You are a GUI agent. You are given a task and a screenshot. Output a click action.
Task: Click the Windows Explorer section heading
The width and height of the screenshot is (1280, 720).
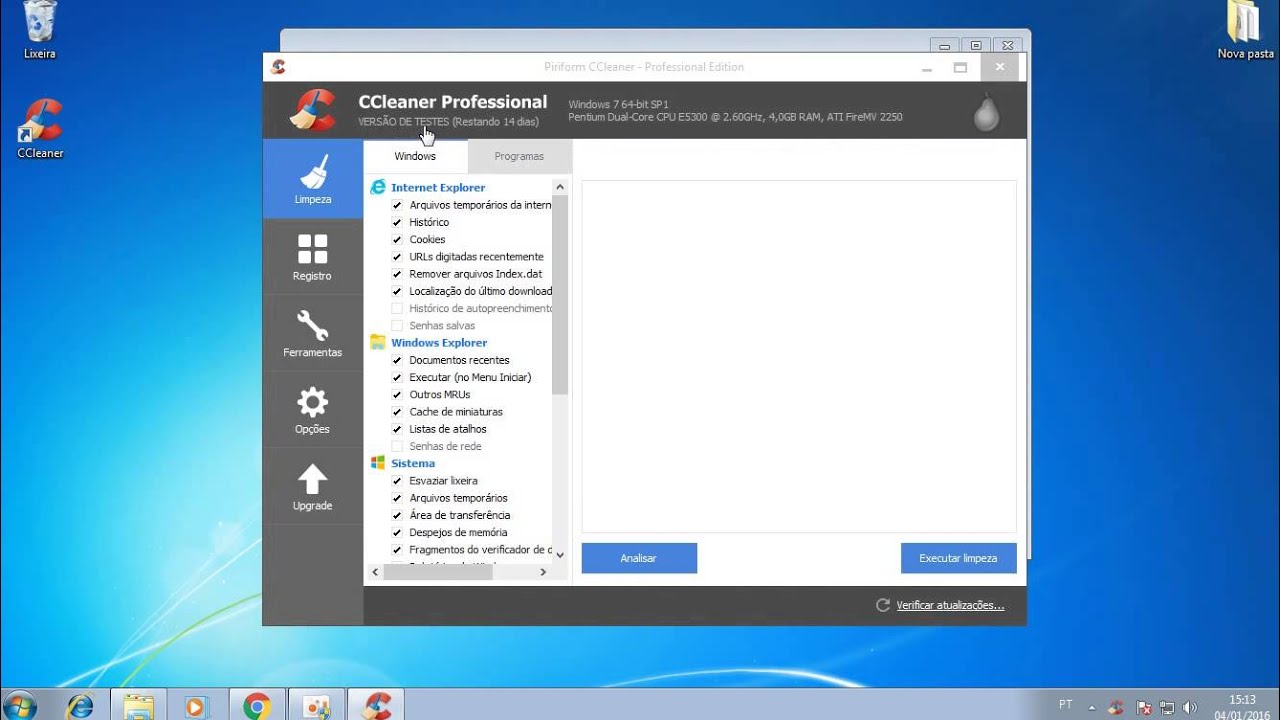point(439,342)
